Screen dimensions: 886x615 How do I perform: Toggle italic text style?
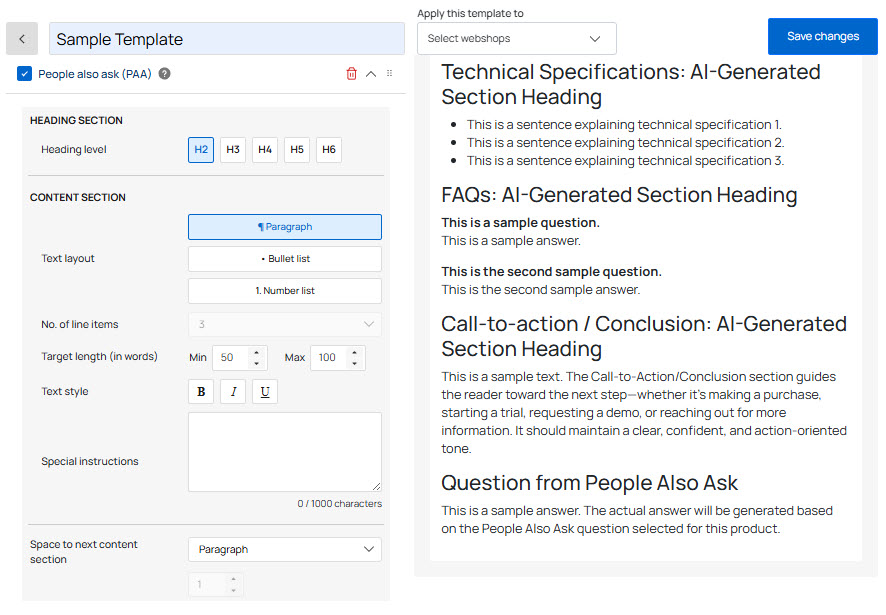(x=233, y=392)
